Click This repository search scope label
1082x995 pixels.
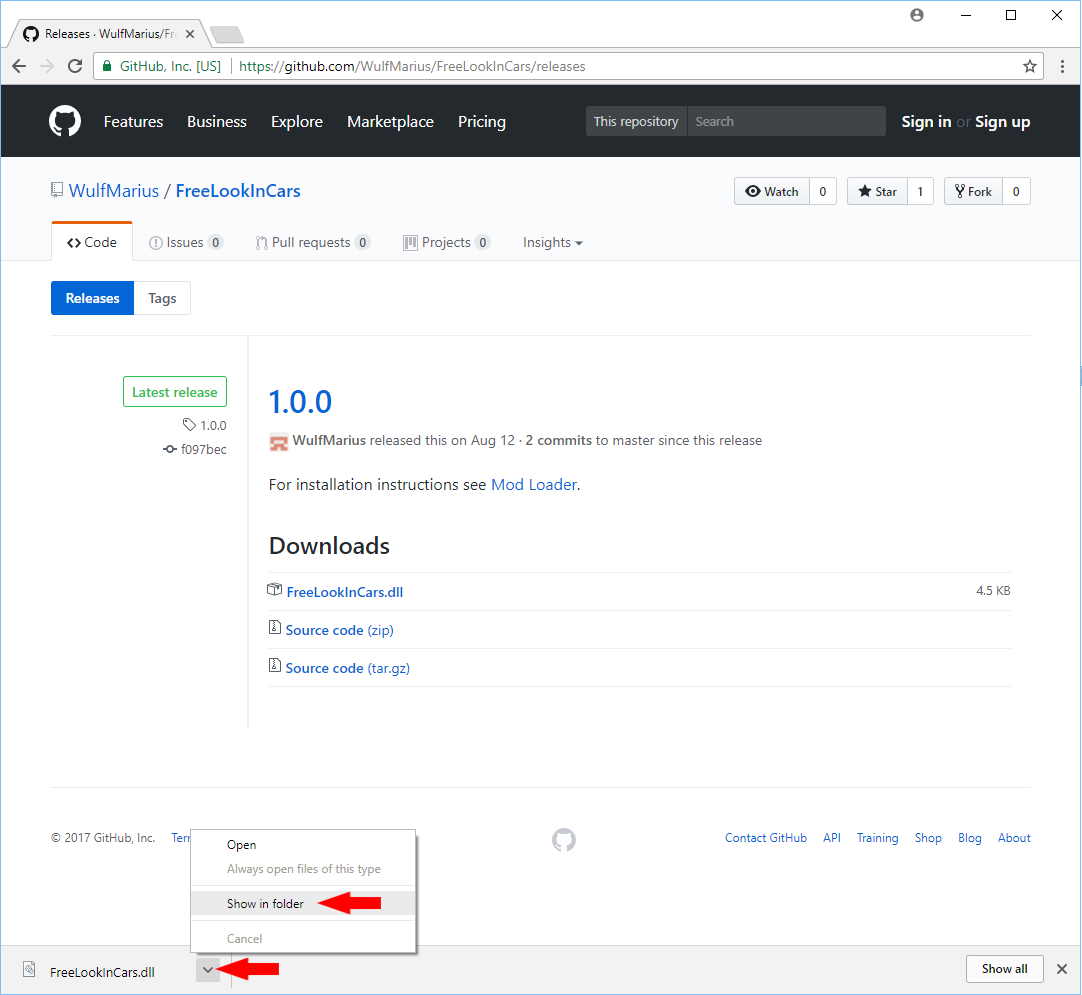coord(636,121)
